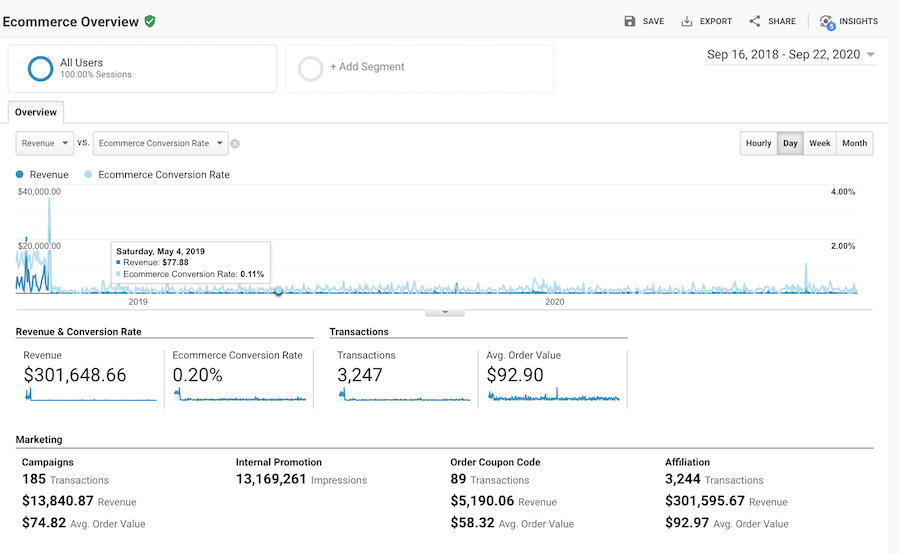Click the SAVE button label

click(x=653, y=21)
